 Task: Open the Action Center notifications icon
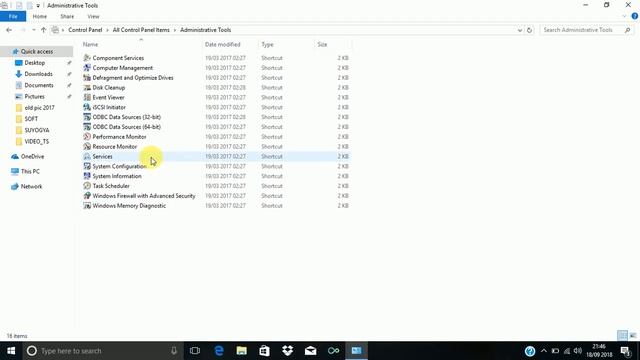(625, 351)
